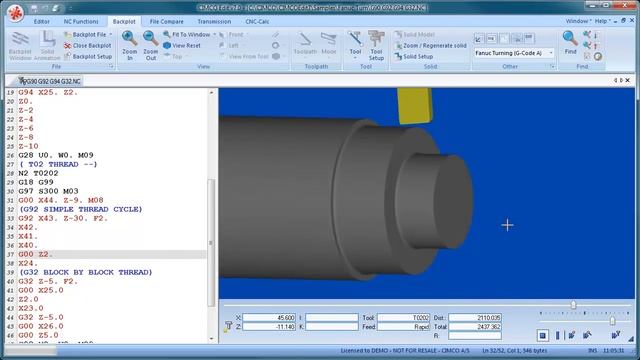Viewport: 640px width, 360px height.
Task: Open the CIMCO application menu button
Action: [15, 12]
